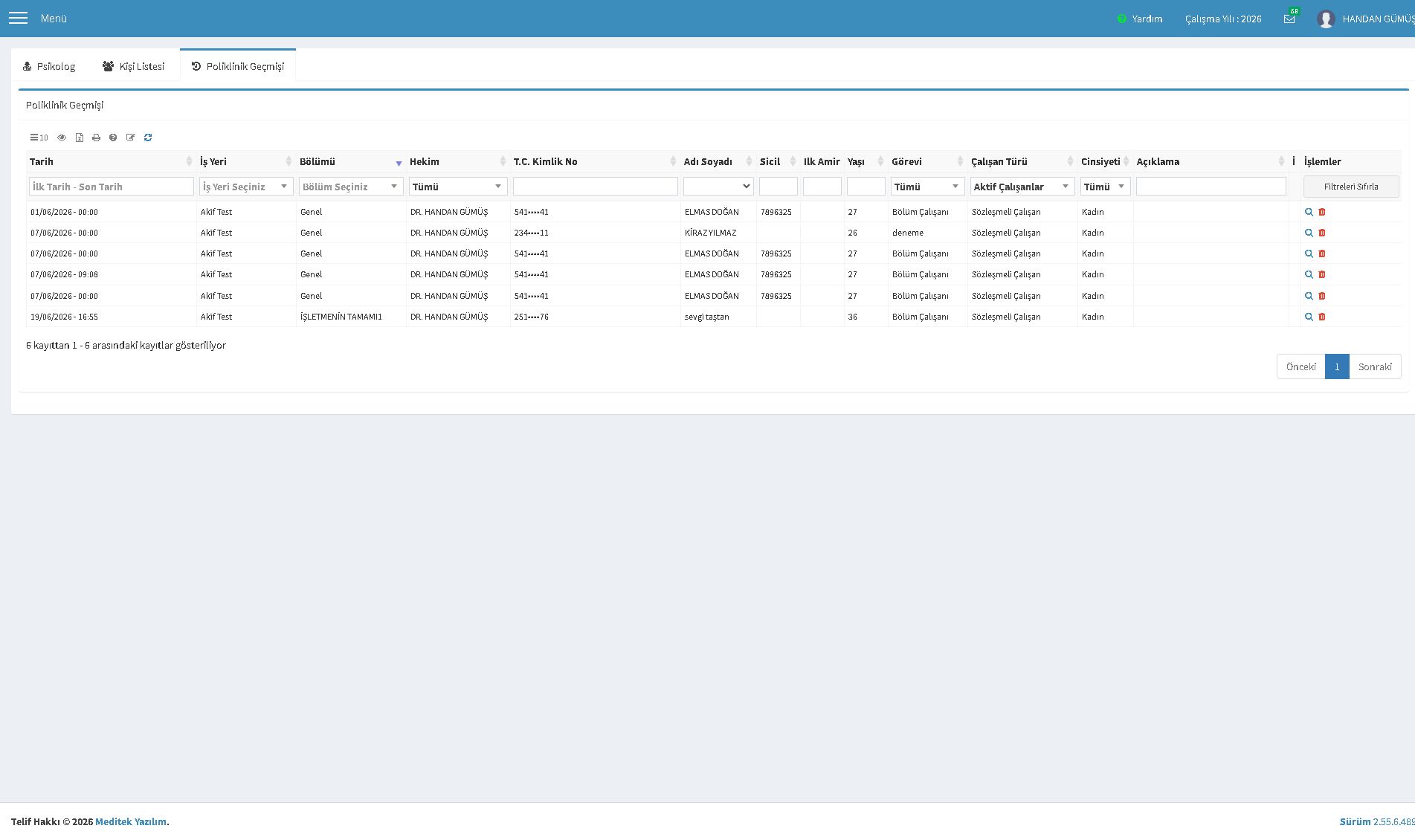
Task: Delete record dated 07/06/2026 - 09:08
Action: click(x=1322, y=274)
